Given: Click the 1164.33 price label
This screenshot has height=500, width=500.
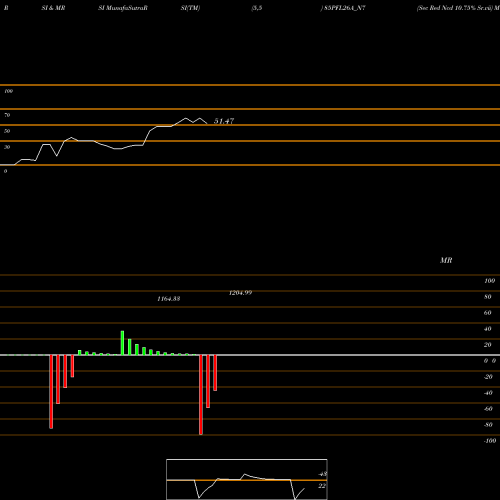Looking at the screenshot, I should [169, 299].
